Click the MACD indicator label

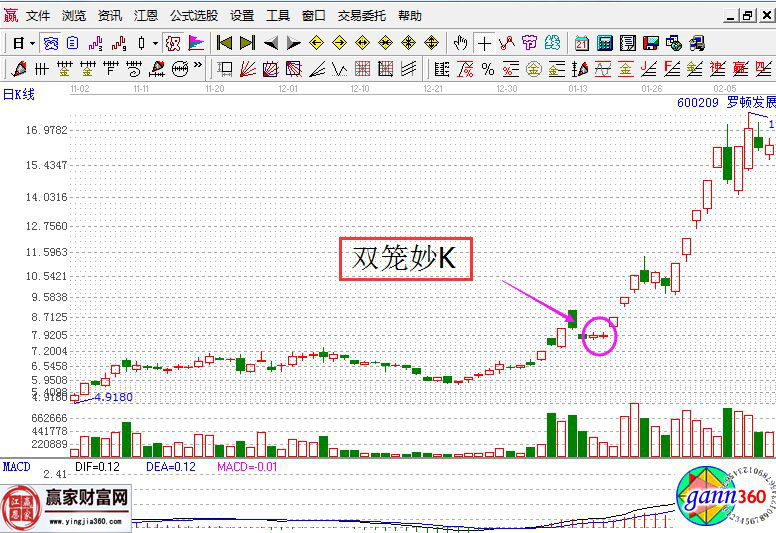point(16,466)
